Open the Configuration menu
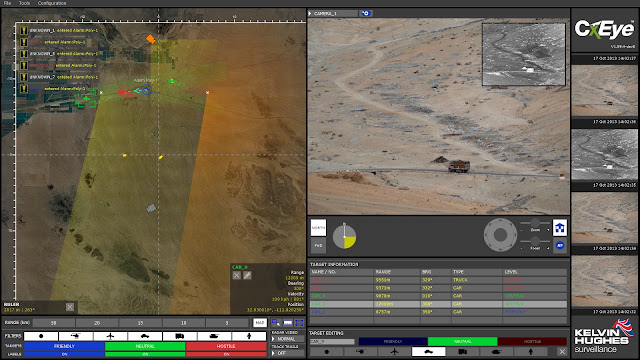This screenshot has width=640, height=360. (52, 3)
